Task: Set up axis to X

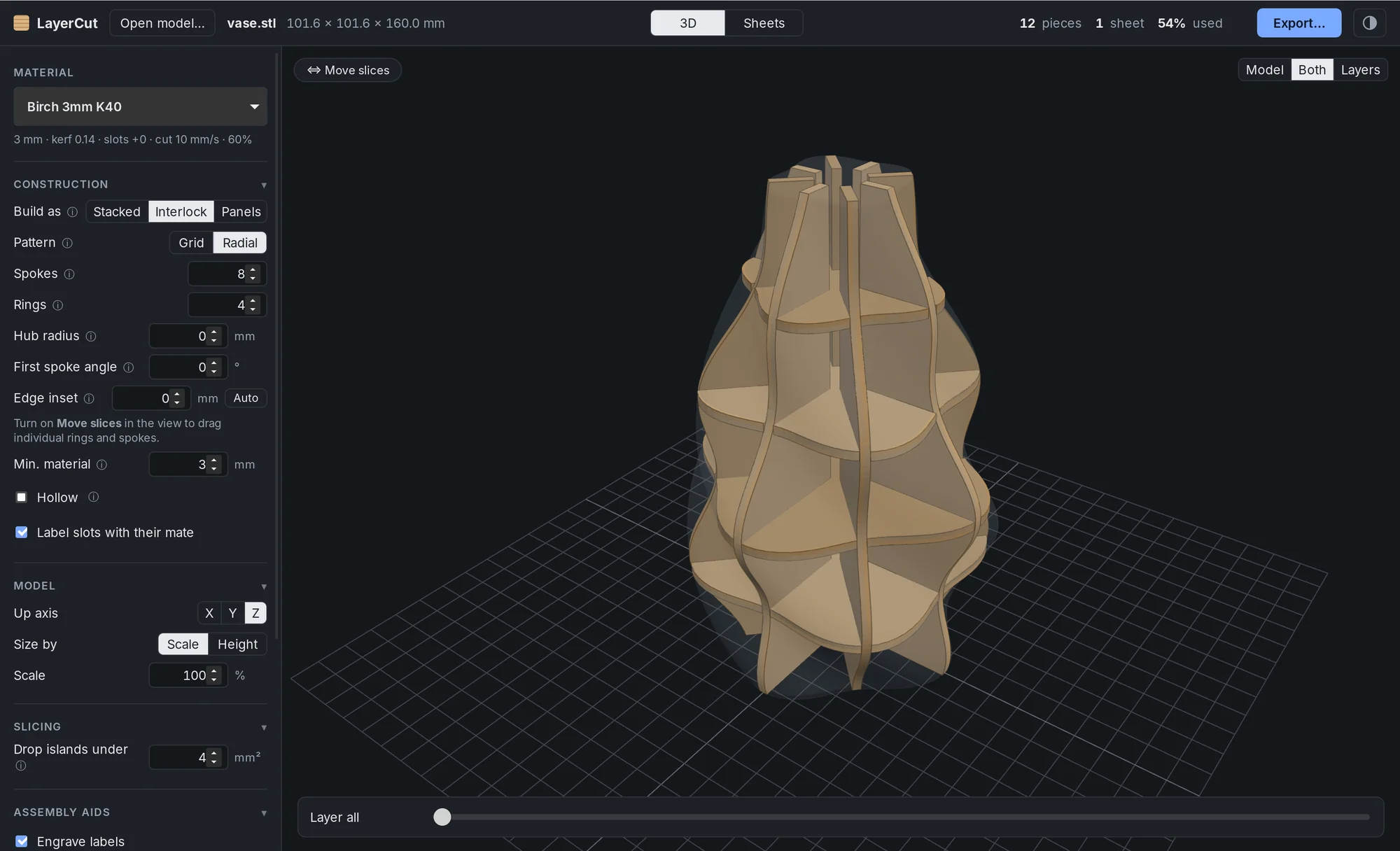Action: pos(209,613)
